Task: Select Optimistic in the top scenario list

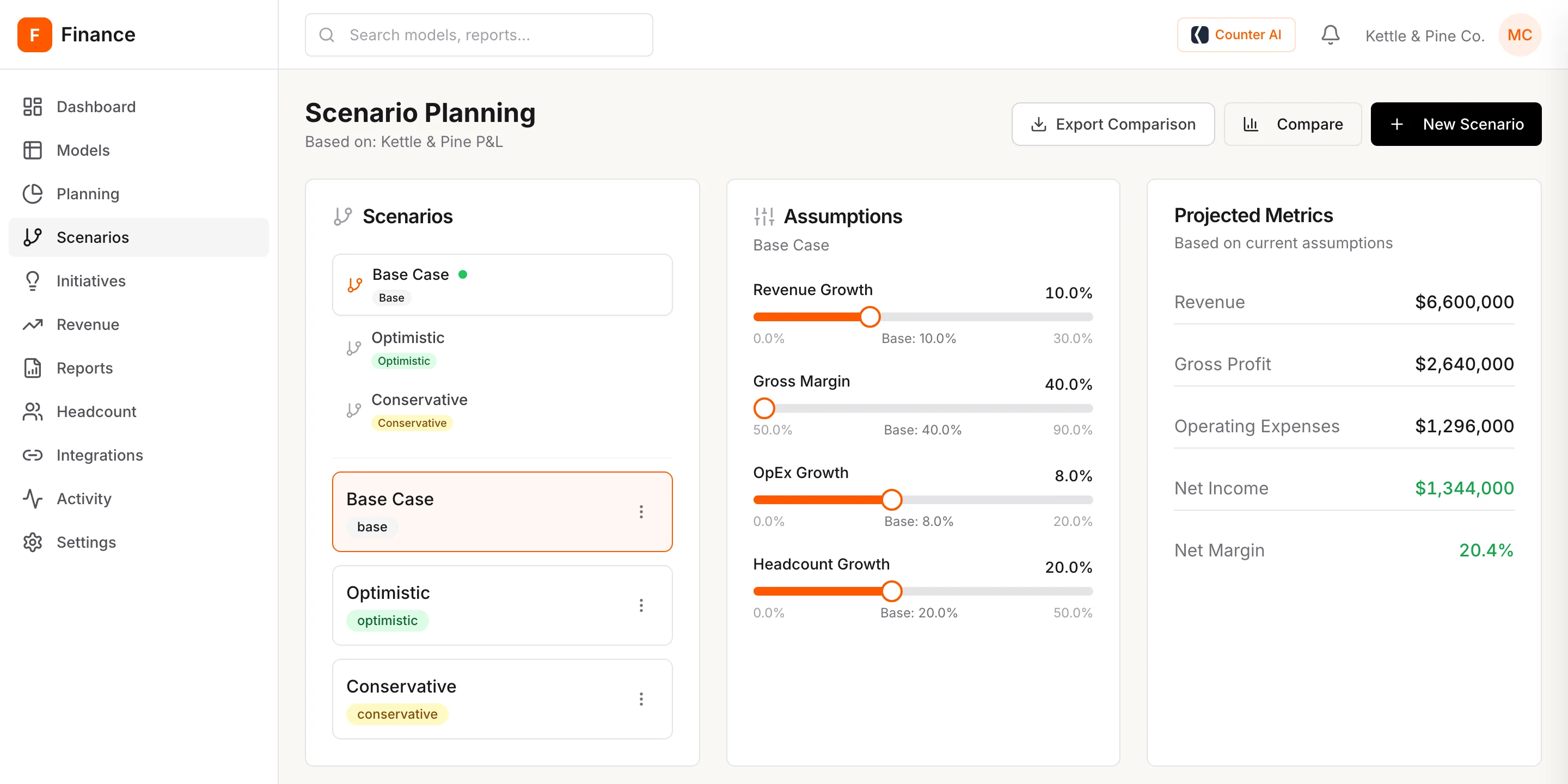Action: click(502, 348)
